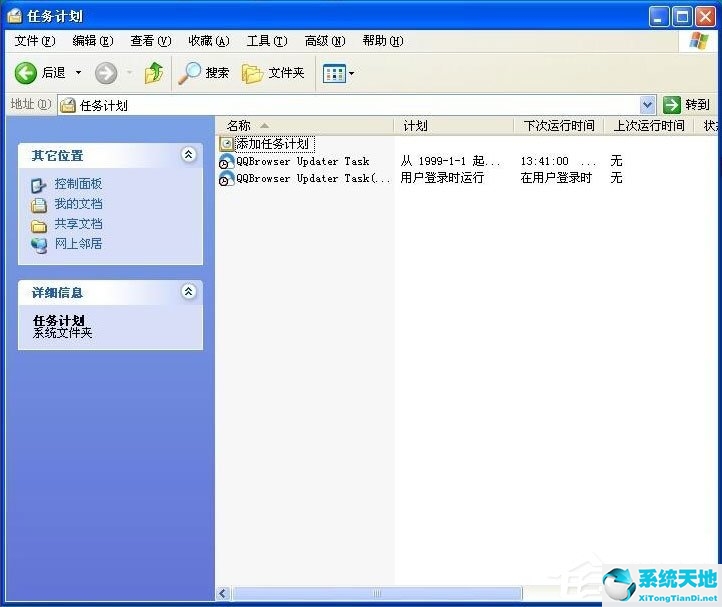Viewport: 722px width, 607px height.
Task: Sort by the 名称 column header
Action: (x=304, y=125)
